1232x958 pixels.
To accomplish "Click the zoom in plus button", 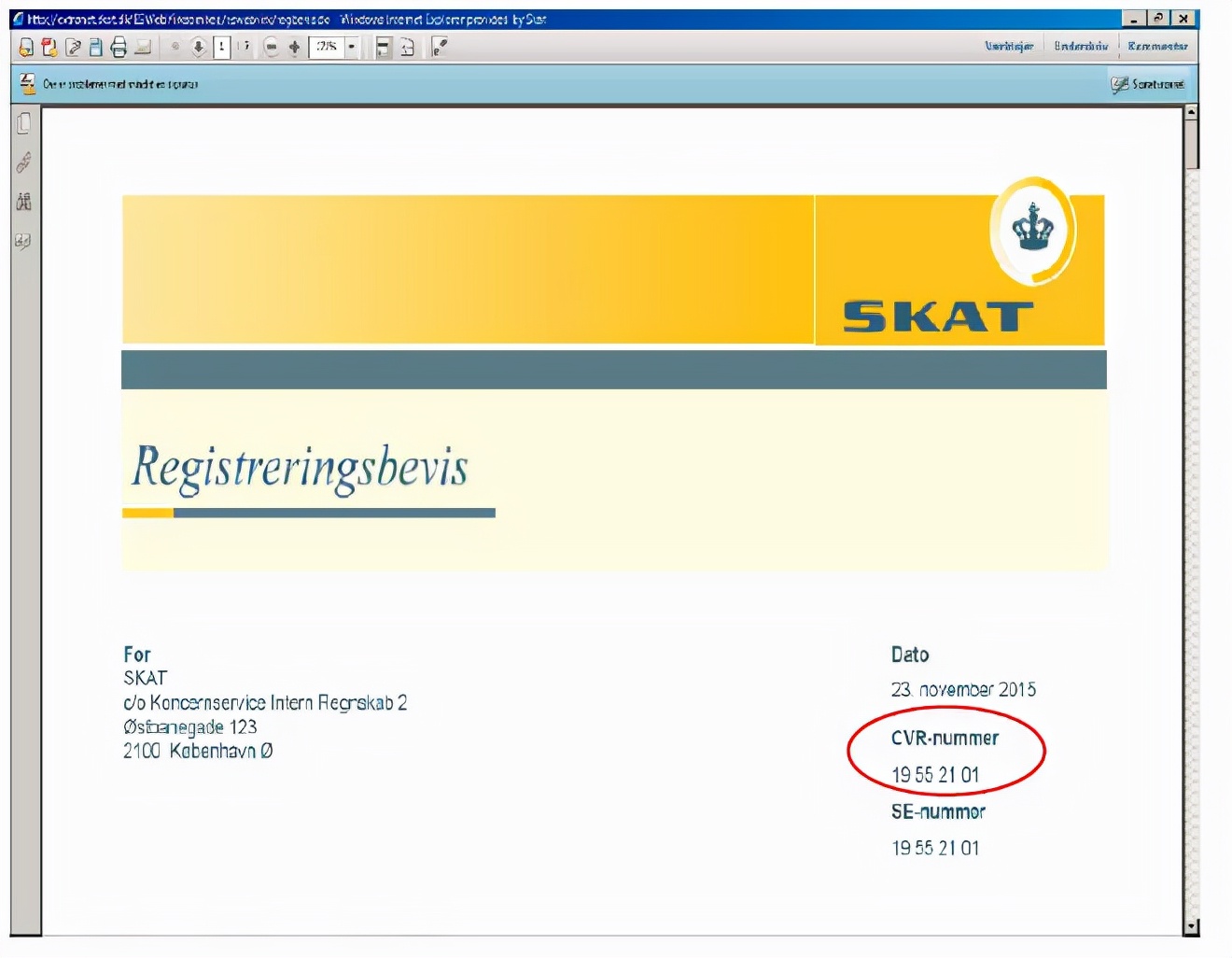I will point(295,47).
